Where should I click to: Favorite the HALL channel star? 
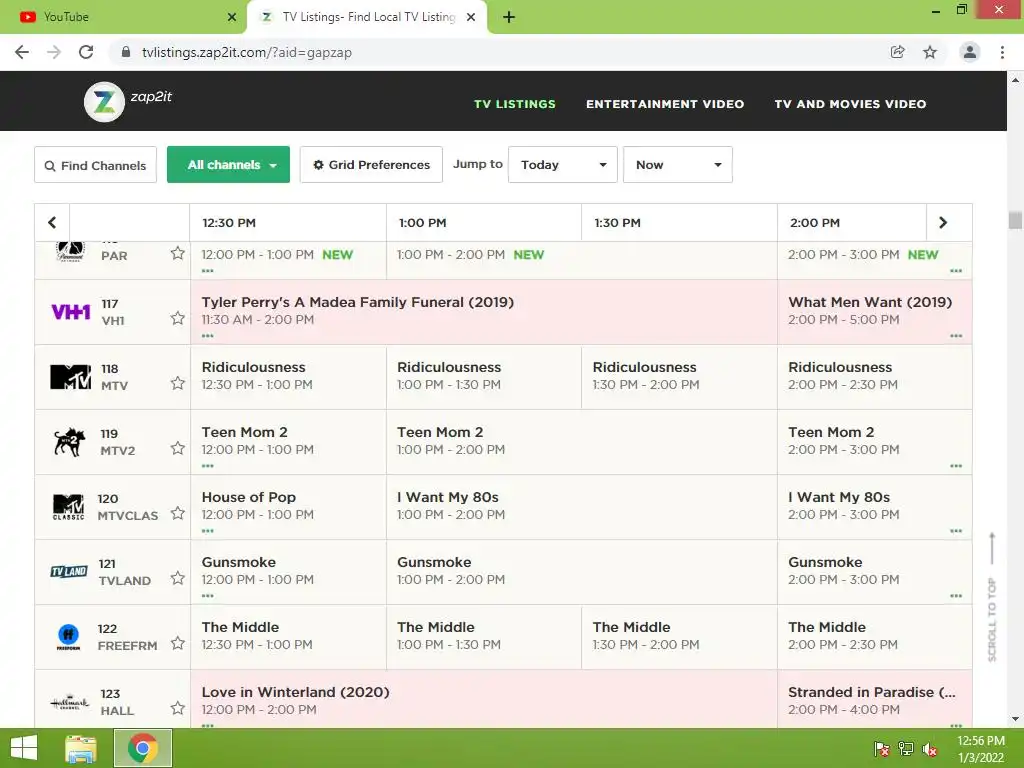[x=178, y=708]
